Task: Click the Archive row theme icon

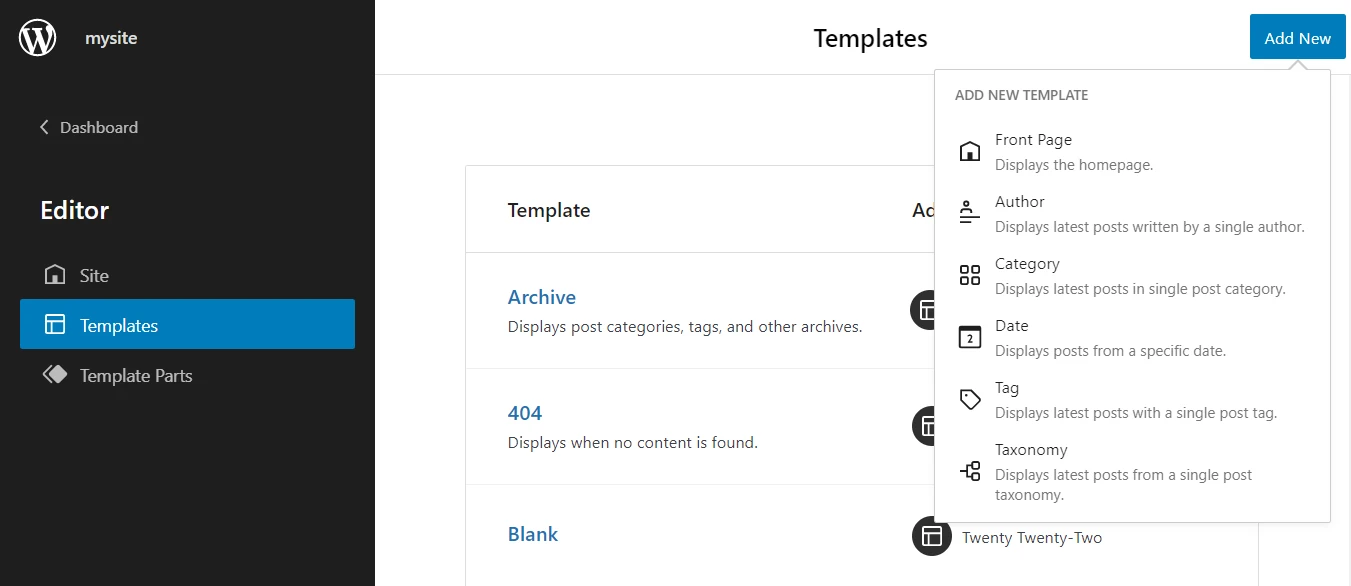Action: tap(922, 310)
